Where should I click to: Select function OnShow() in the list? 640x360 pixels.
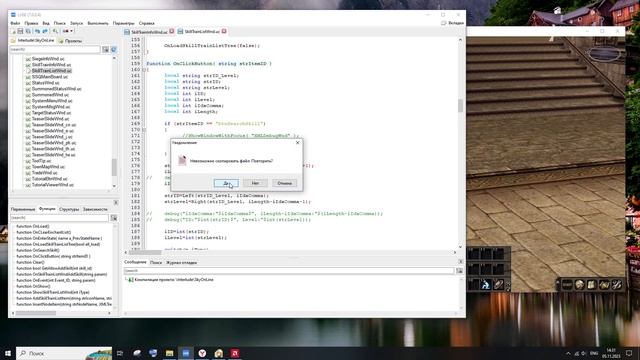(33, 286)
